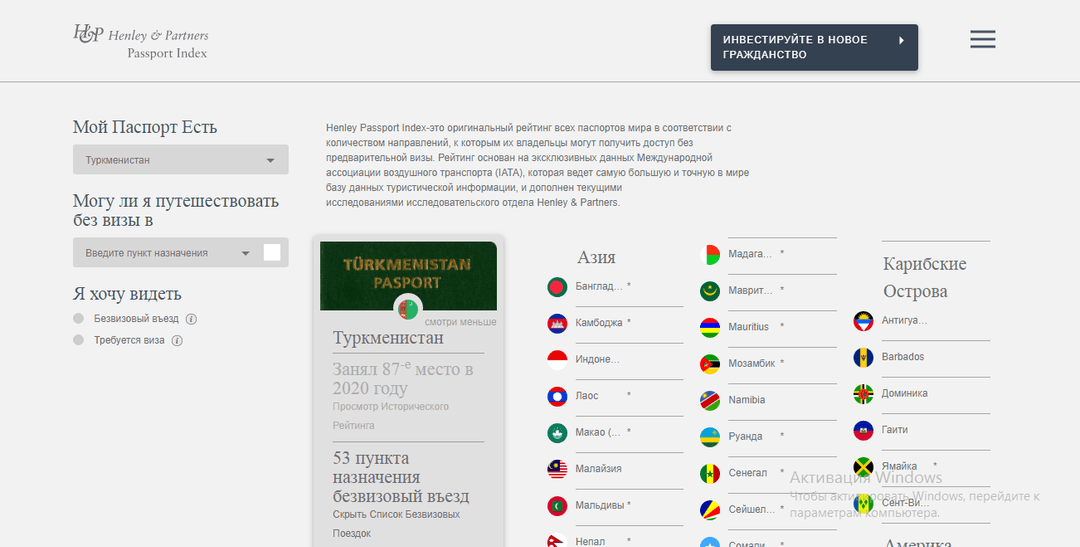Select the Безвизовый въезд radio option
Screen dimensions: 1080x547
pyautogui.click(x=79, y=318)
